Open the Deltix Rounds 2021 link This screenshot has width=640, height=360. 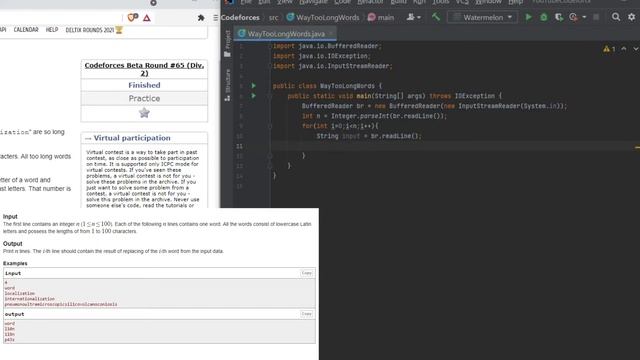(90, 30)
